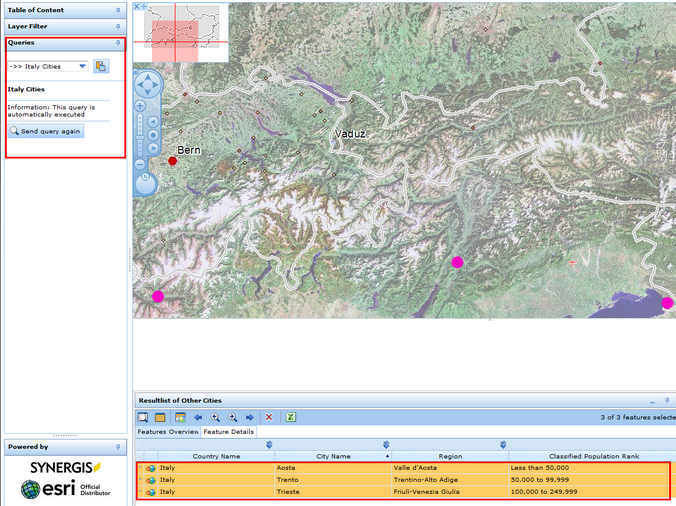Click the magenta Trieste point on the map
Viewport: 676px width, 506px height.
click(x=667, y=303)
